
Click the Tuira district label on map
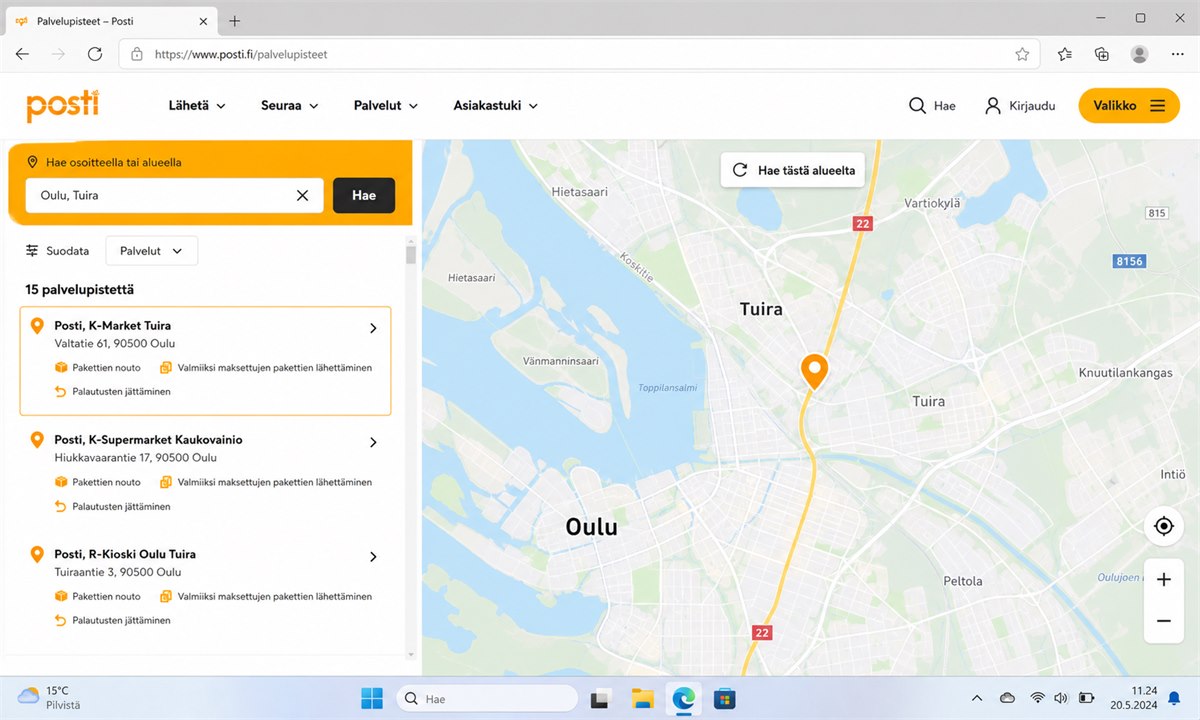[761, 309]
